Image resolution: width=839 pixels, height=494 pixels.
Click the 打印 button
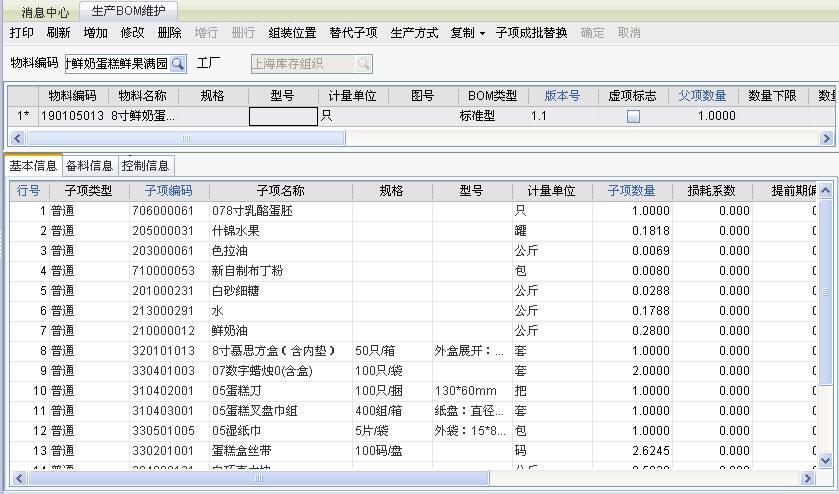coord(21,33)
